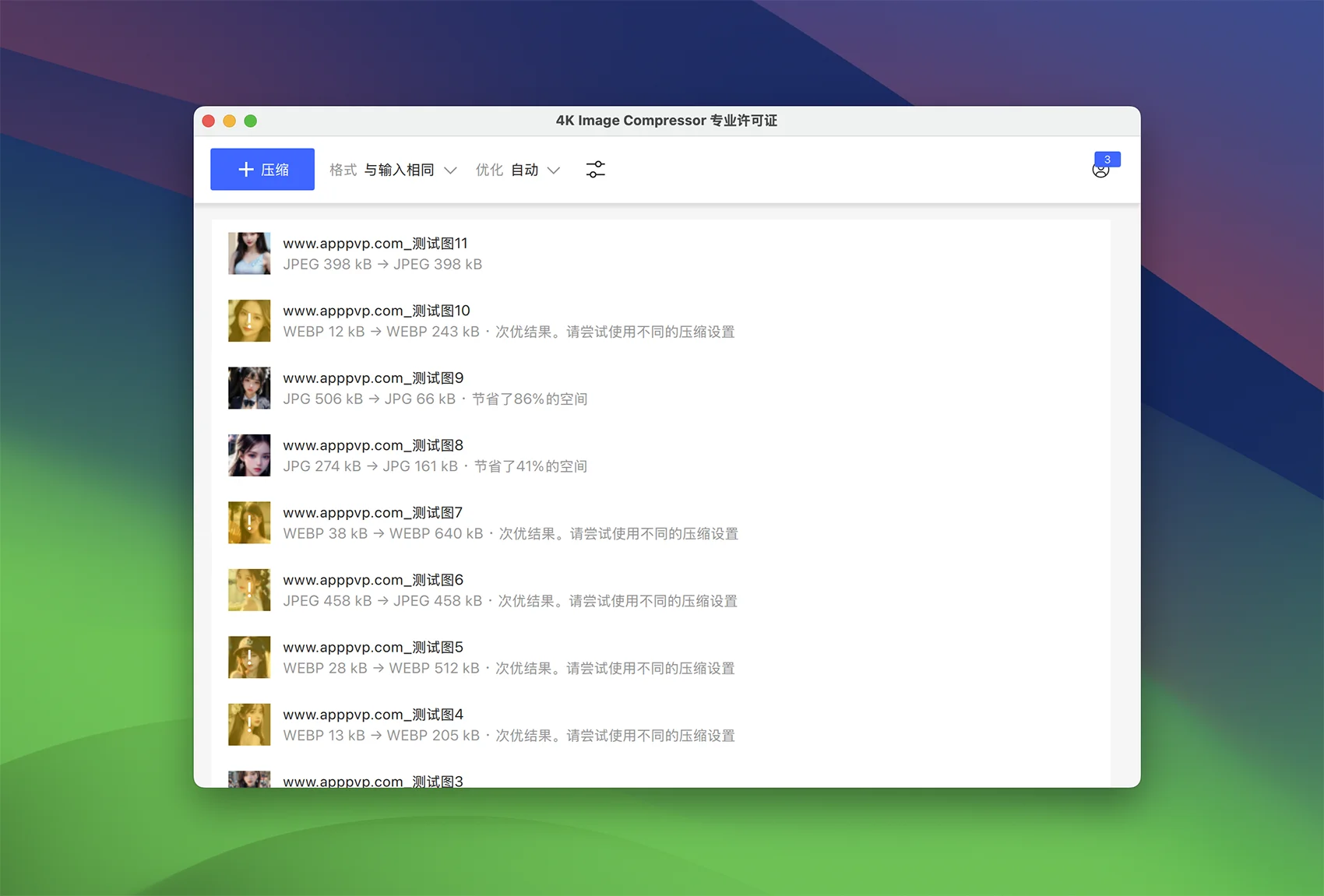Click the warning thumbnail of 测试图7

tap(249, 522)
